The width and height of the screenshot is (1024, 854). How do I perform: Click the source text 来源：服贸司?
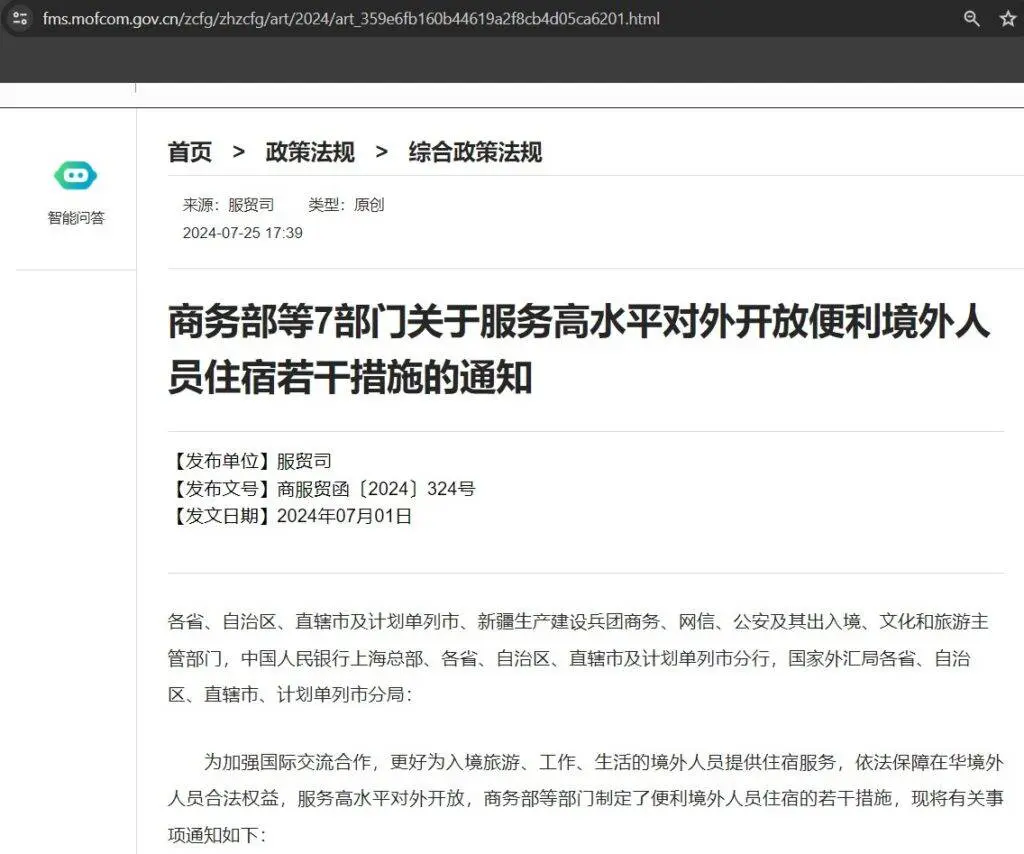[229, 205]
